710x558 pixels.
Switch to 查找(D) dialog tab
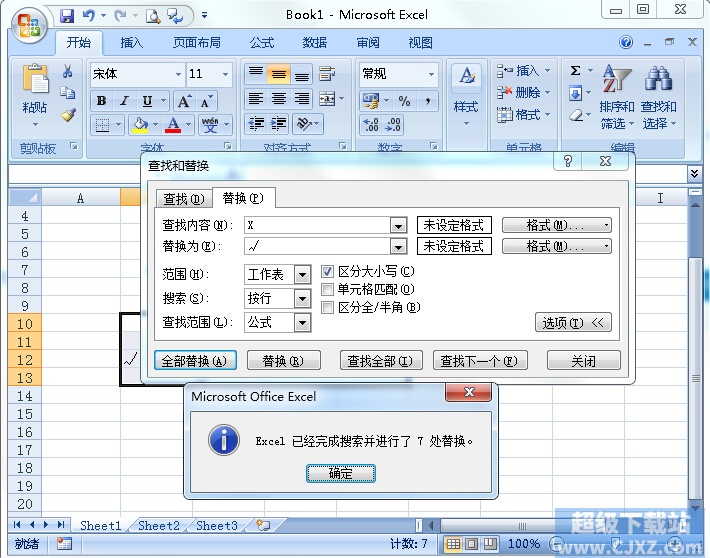tap(184, 199)
